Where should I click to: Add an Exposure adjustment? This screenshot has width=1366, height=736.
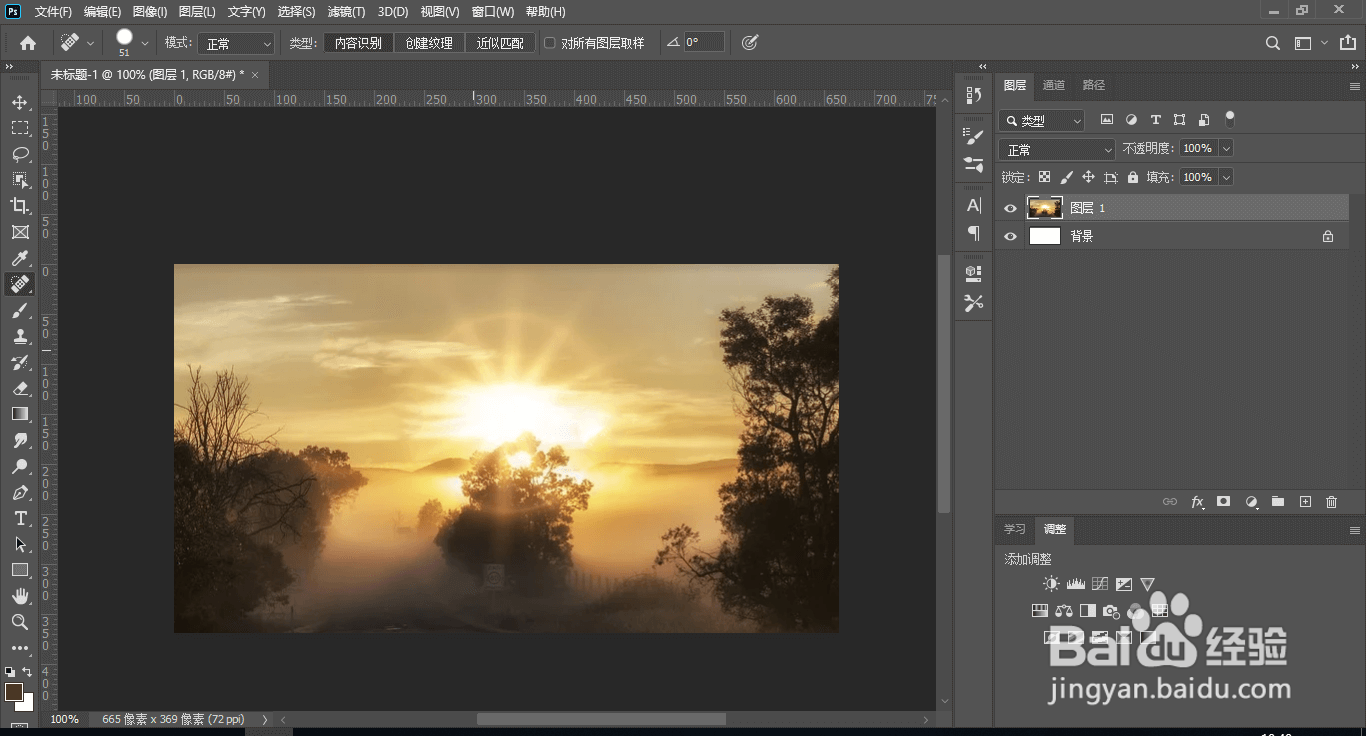1124,584
